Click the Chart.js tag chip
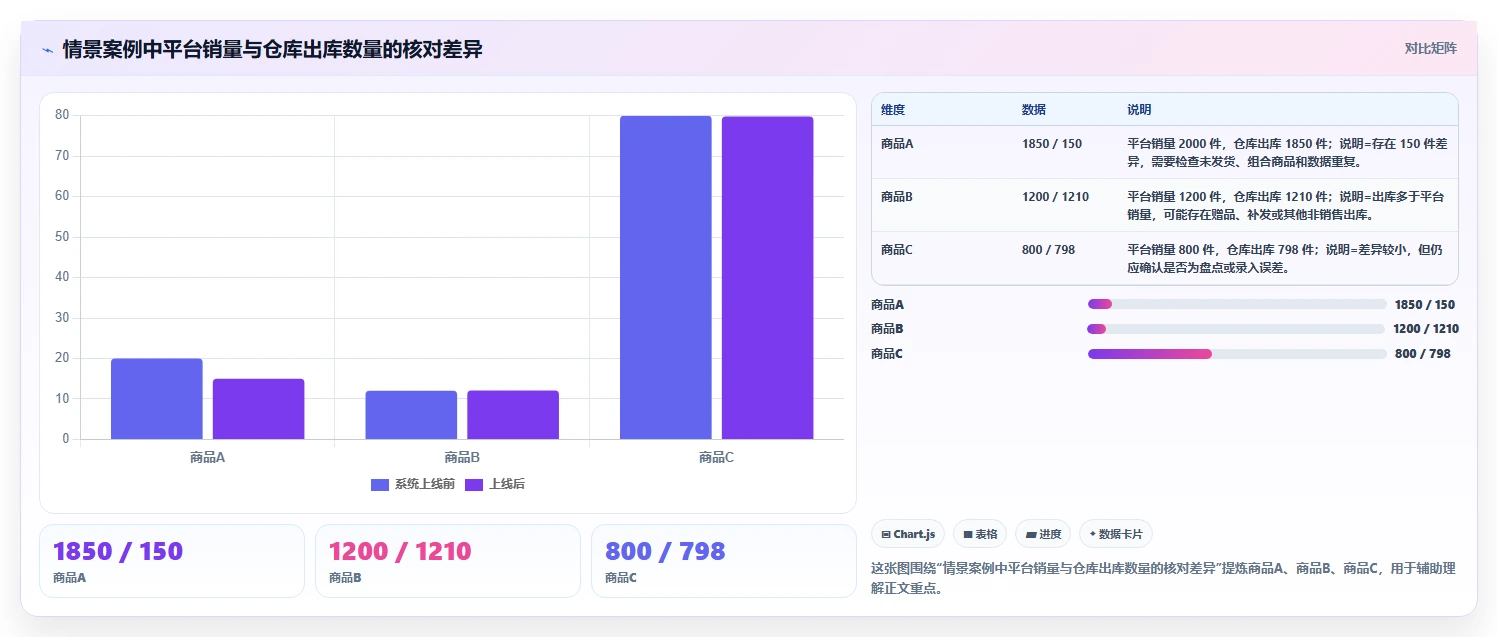The image size is (1498, 637). 908,534
